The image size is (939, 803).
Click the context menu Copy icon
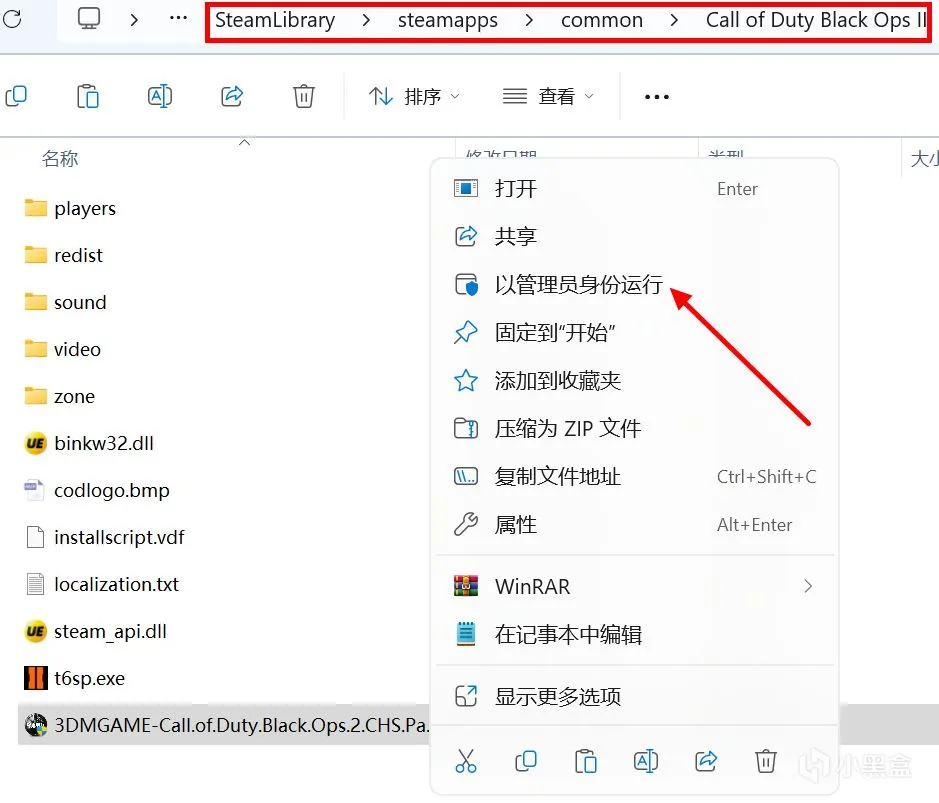(x=526, y=761)
